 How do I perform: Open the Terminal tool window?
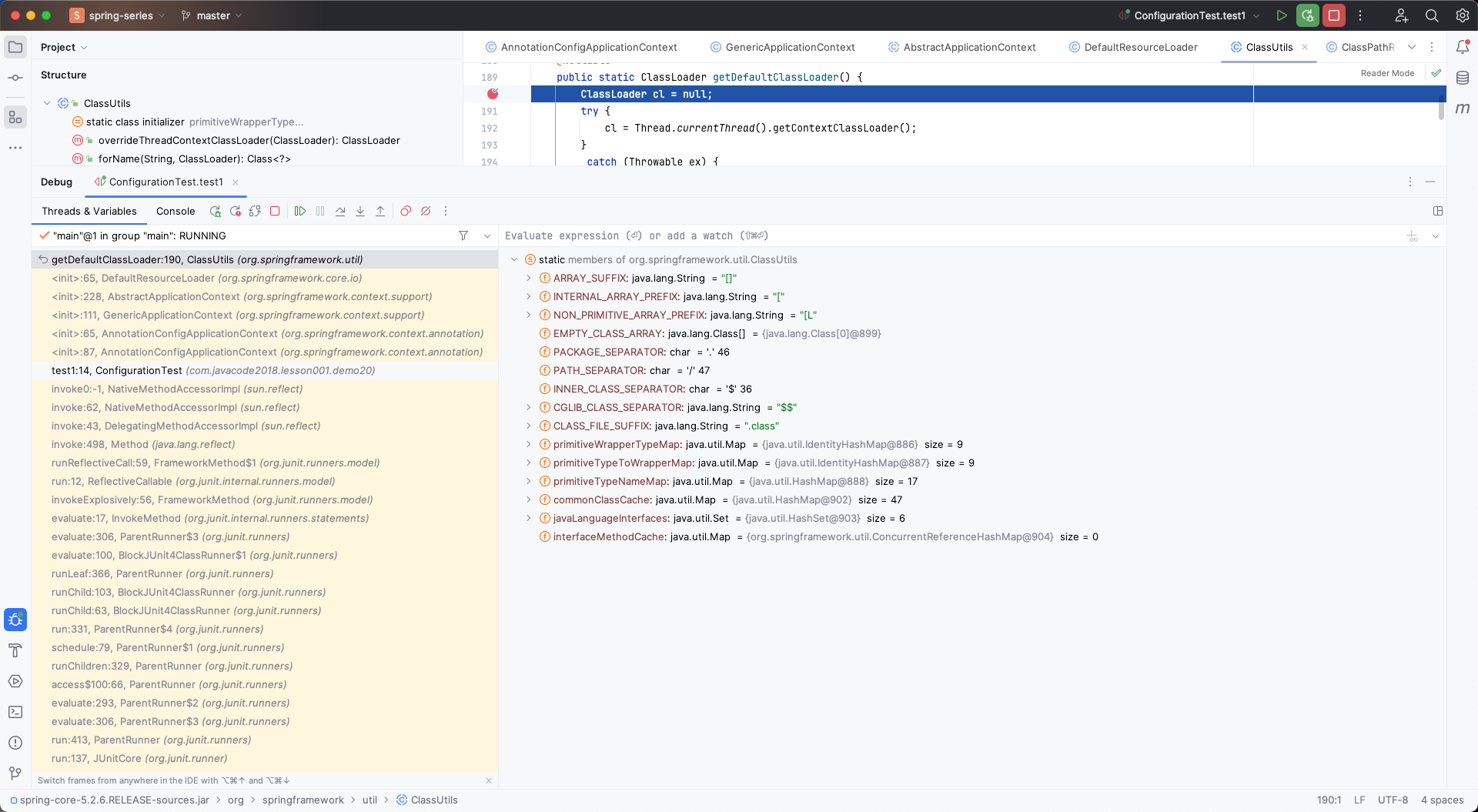click(15, 712)
